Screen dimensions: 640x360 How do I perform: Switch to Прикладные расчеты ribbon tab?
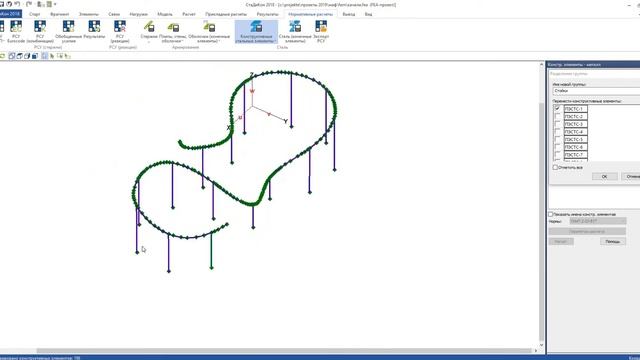coord(226,14)
